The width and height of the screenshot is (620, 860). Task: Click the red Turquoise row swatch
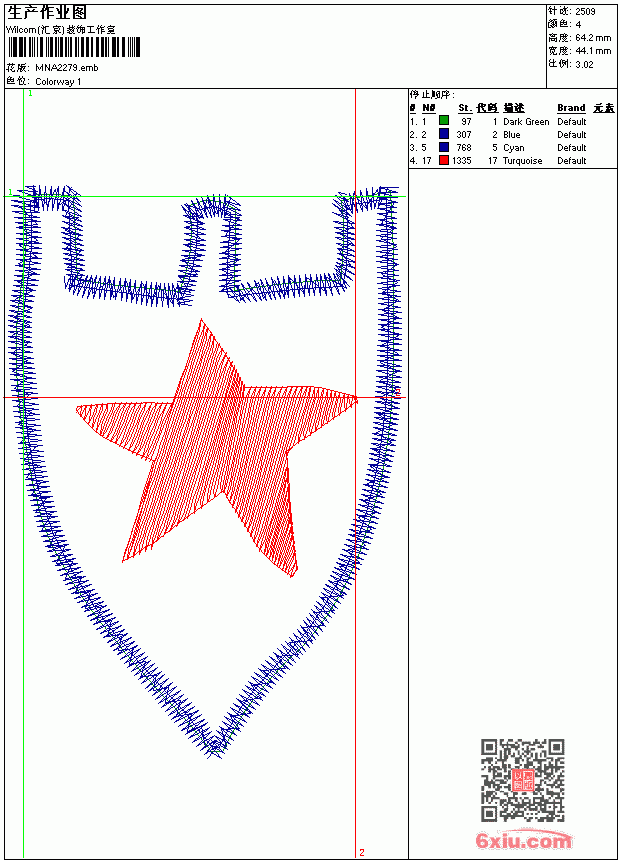point(444,160)
